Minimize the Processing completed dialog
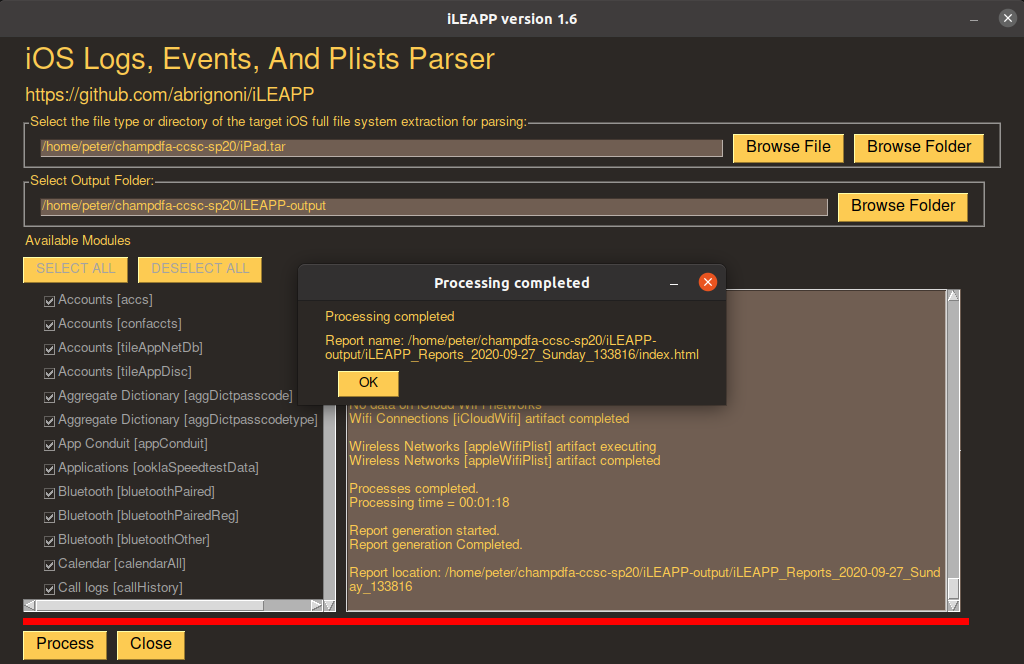Viewport: 1024px width, 664px height. tap(675, 283)
